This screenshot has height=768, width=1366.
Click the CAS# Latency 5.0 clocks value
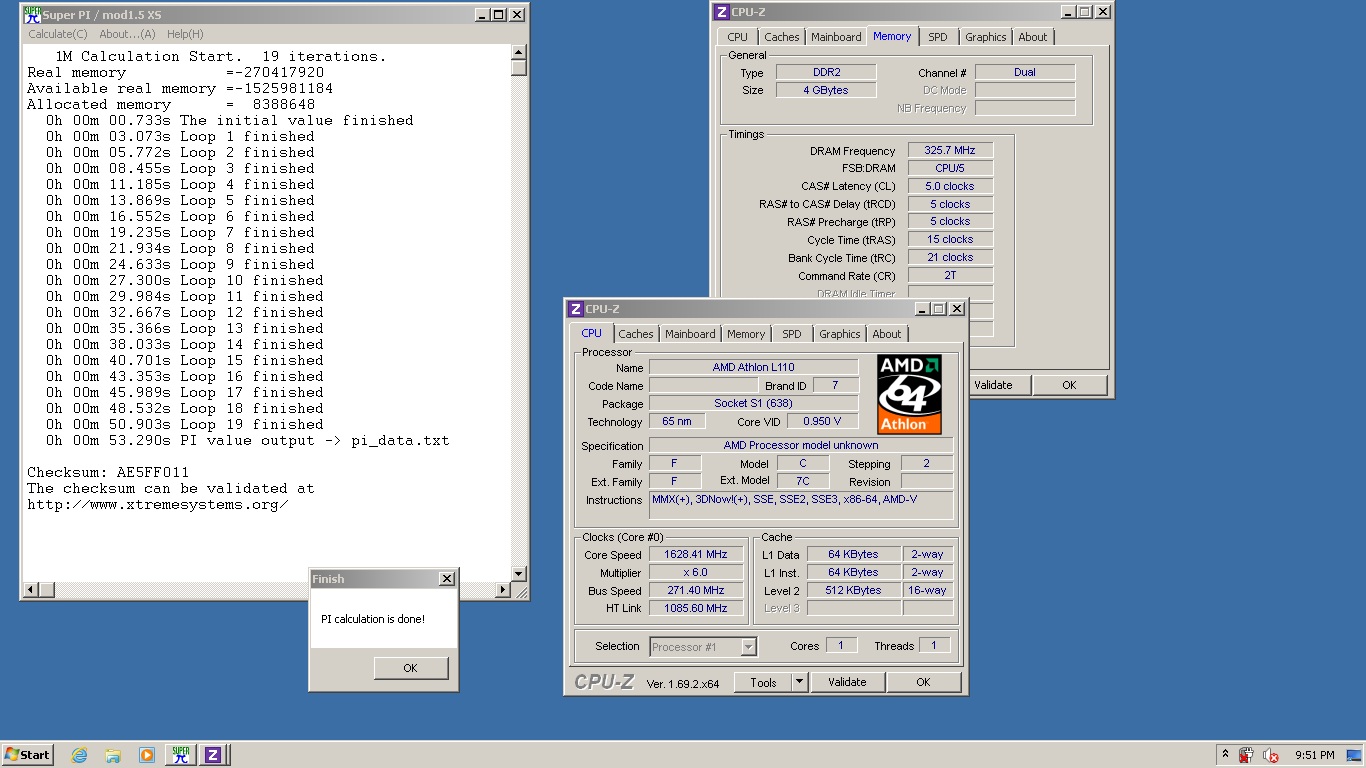click(x=950, y=186)
